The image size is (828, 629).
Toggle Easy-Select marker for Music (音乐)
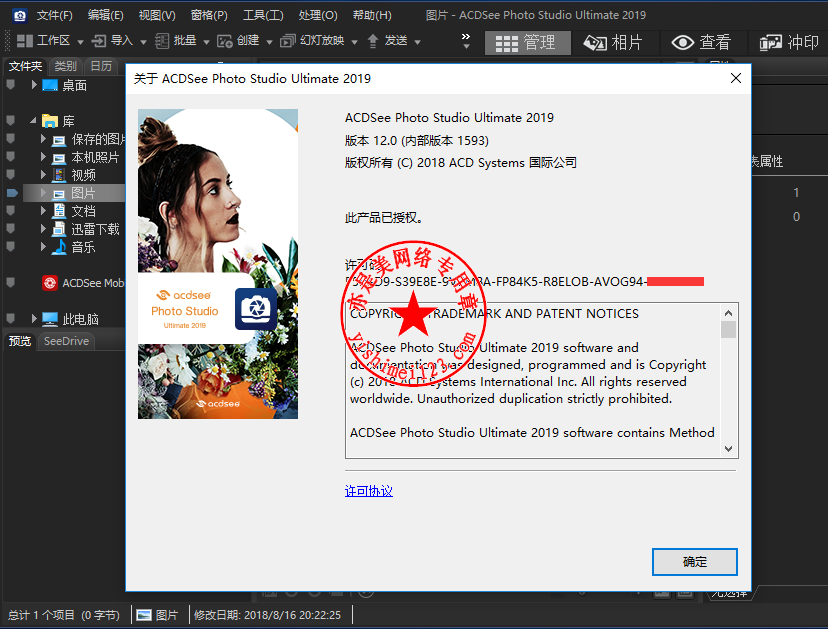tap(10, 247)
